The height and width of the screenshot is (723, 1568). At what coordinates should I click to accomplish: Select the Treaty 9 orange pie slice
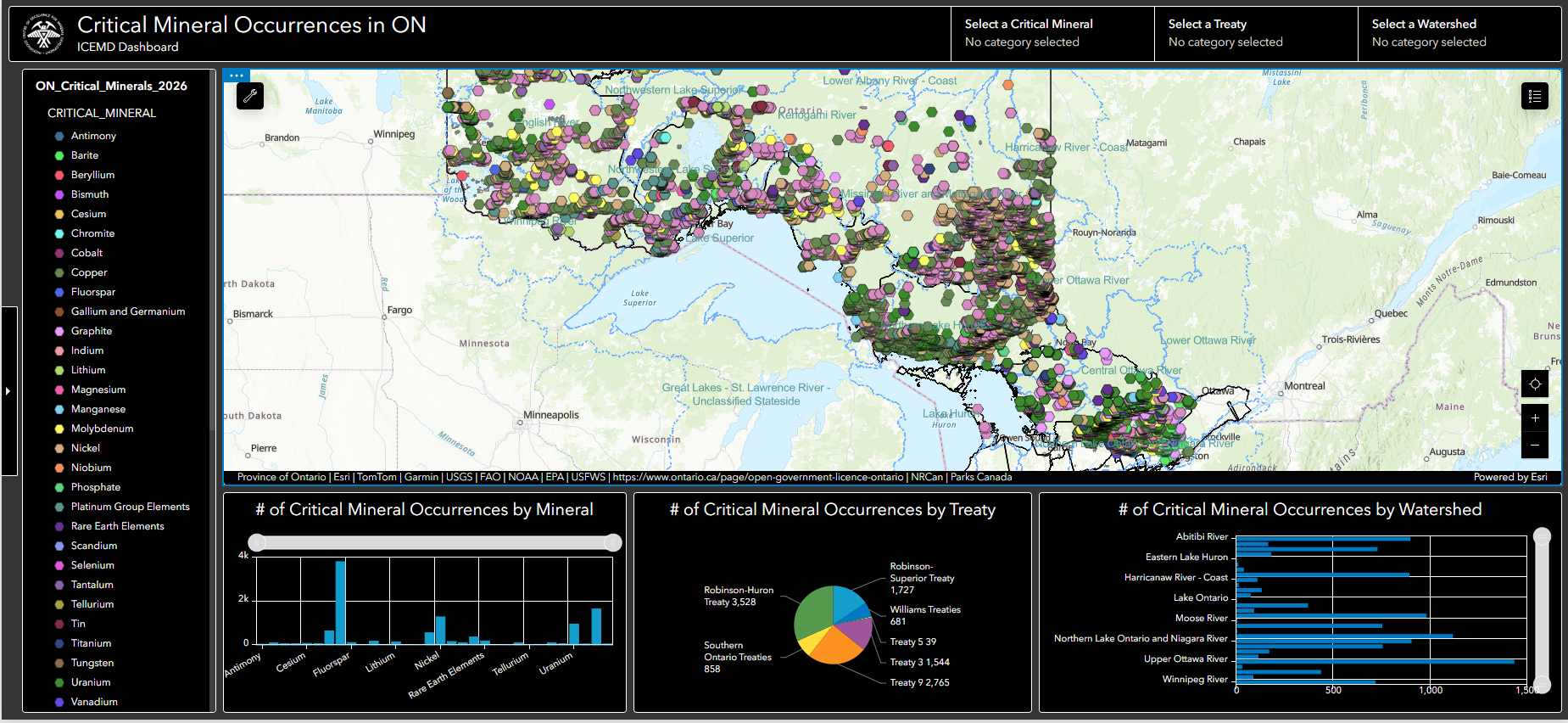[835, 647]
